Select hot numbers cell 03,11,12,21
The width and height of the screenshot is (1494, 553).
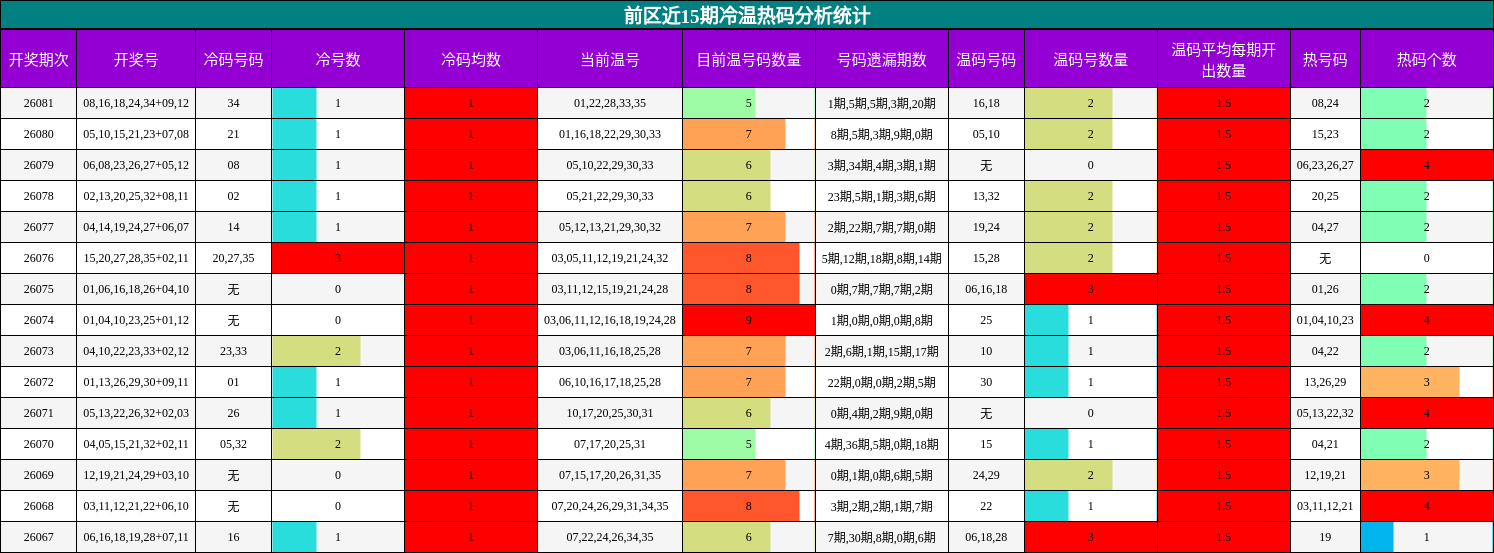pyautogui.click(x=1325, y=506)
